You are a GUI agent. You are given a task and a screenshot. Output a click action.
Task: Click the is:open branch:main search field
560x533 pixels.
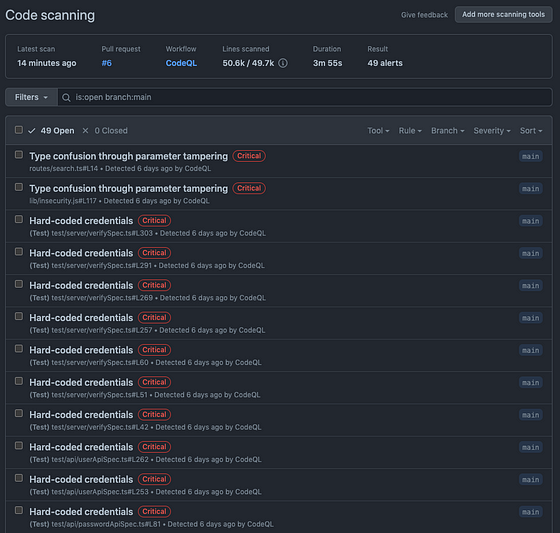[x=305, y=97]
